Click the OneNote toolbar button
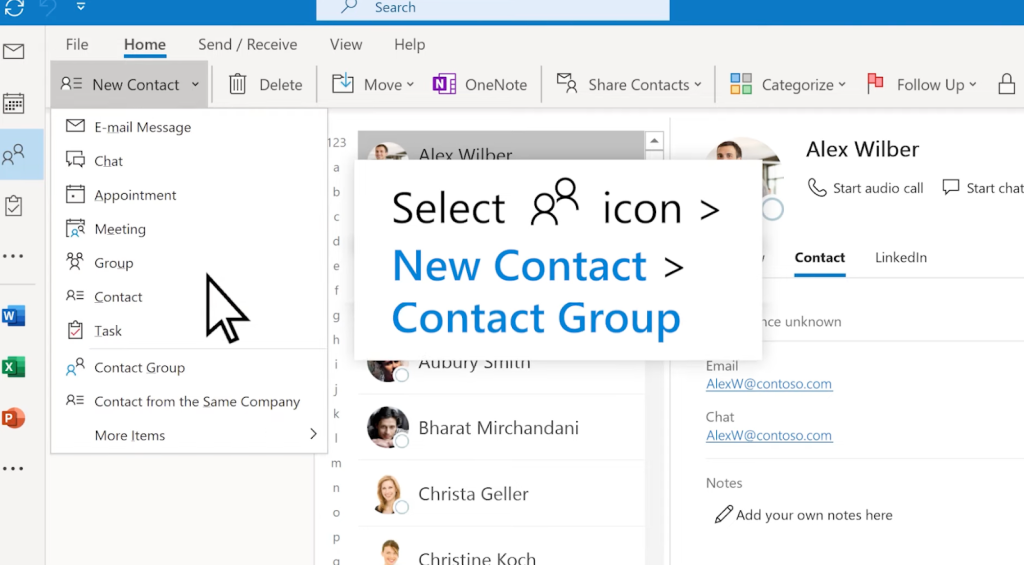This screenshot has width=1024, height=565. coord(480,85)
